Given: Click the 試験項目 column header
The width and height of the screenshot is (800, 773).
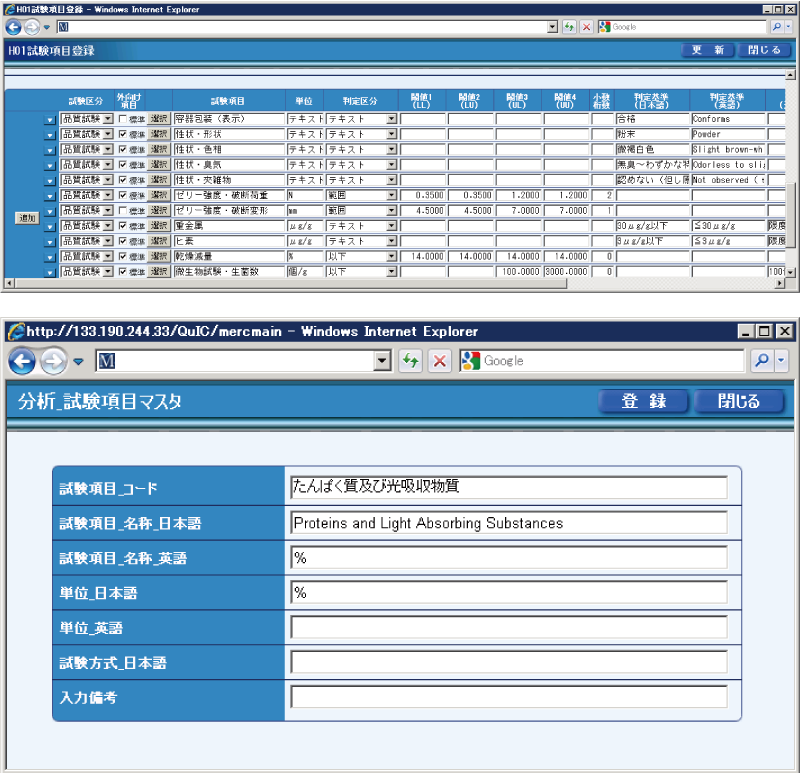Looking at the screenshot, I should click(x=228, y=101).
